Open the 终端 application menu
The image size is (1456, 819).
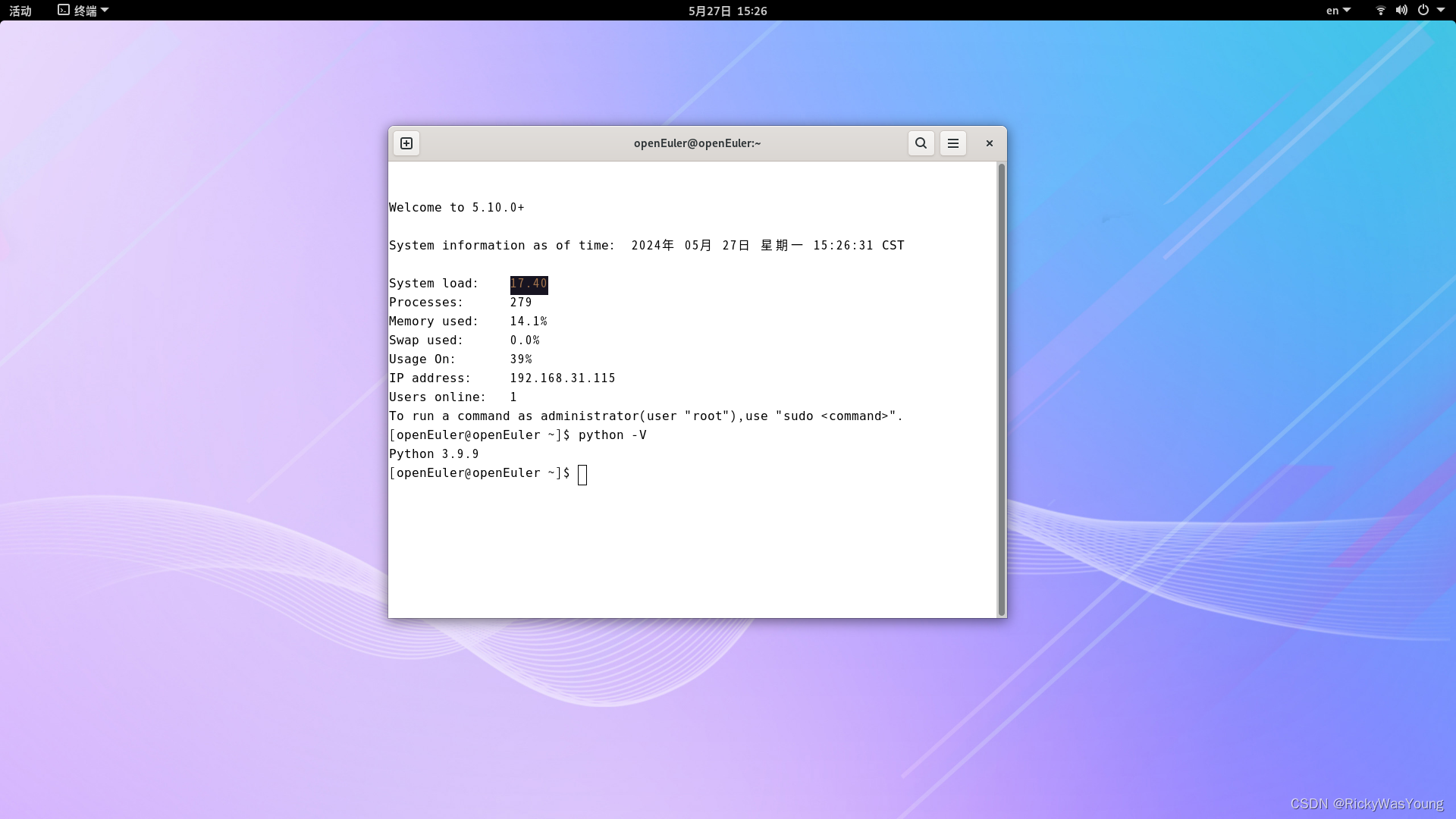(x=83, y=11)
